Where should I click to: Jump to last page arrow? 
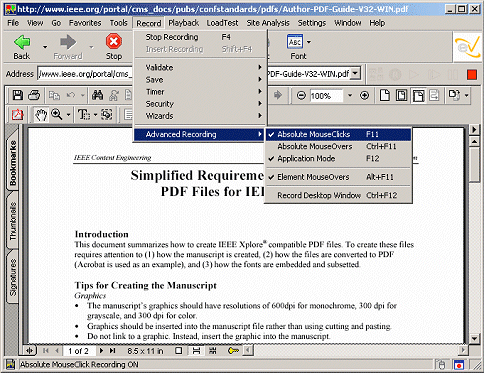click(x=113, y=351)
